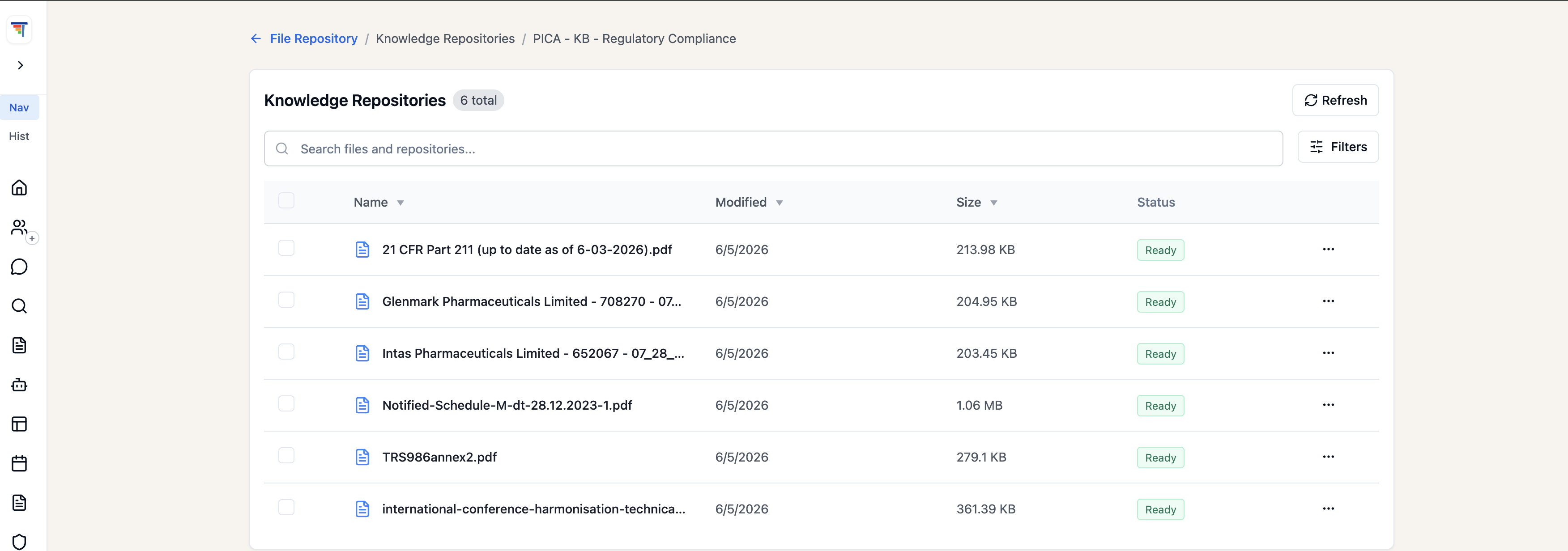Open the users icon in sidebar
This screenshot has width=1568, height=551.
(20, 227)
